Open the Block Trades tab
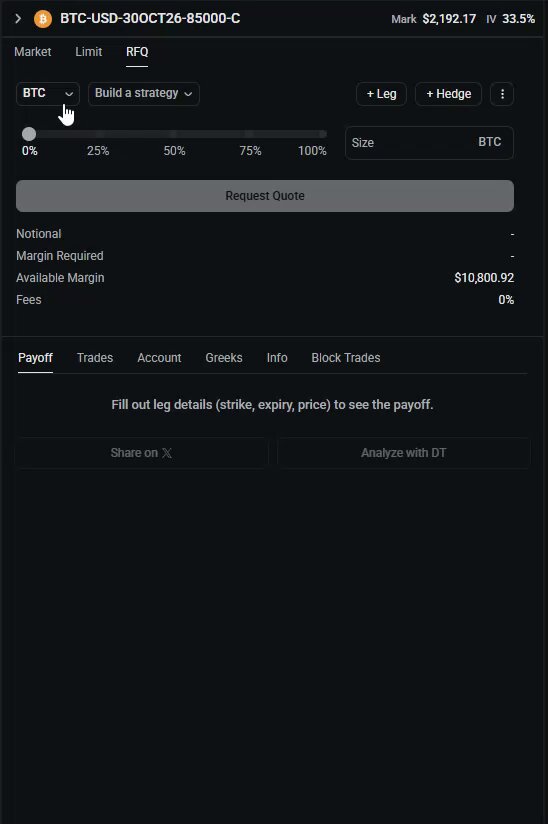 tap(346, 358)
